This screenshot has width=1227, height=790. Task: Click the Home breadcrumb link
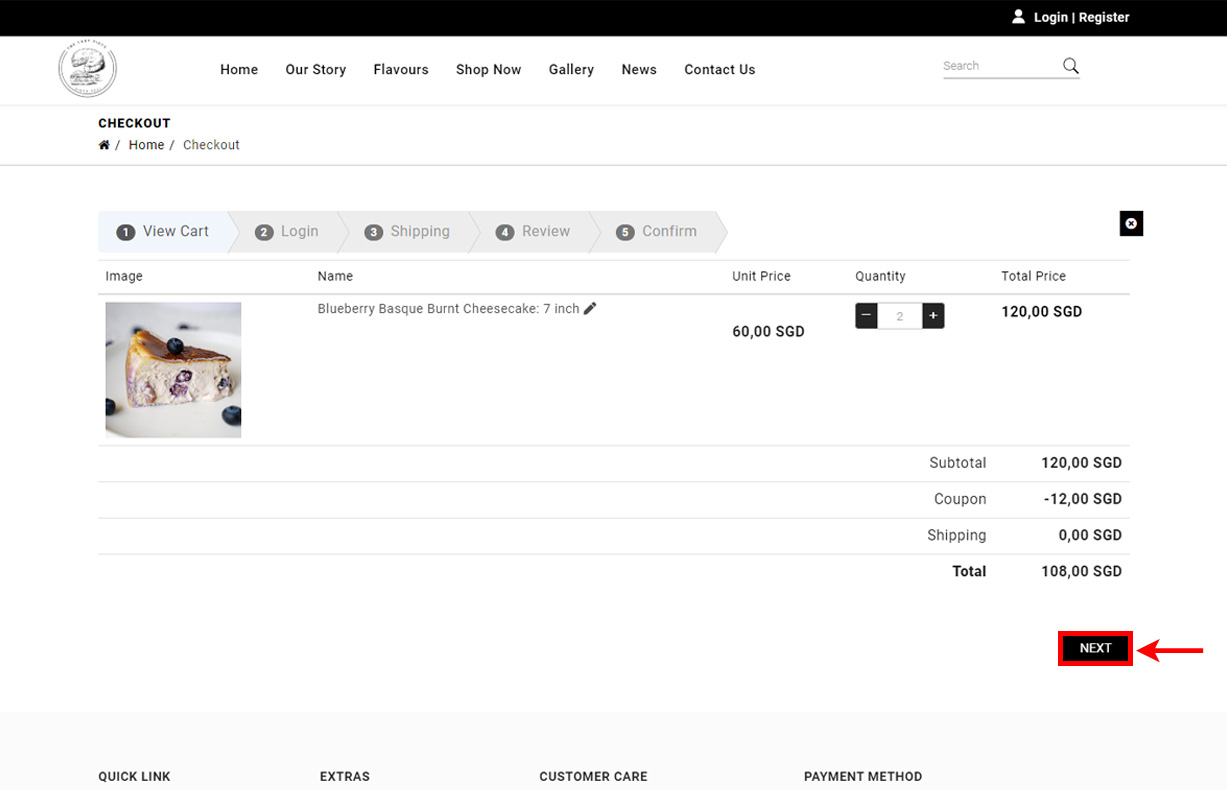(146, 145)
